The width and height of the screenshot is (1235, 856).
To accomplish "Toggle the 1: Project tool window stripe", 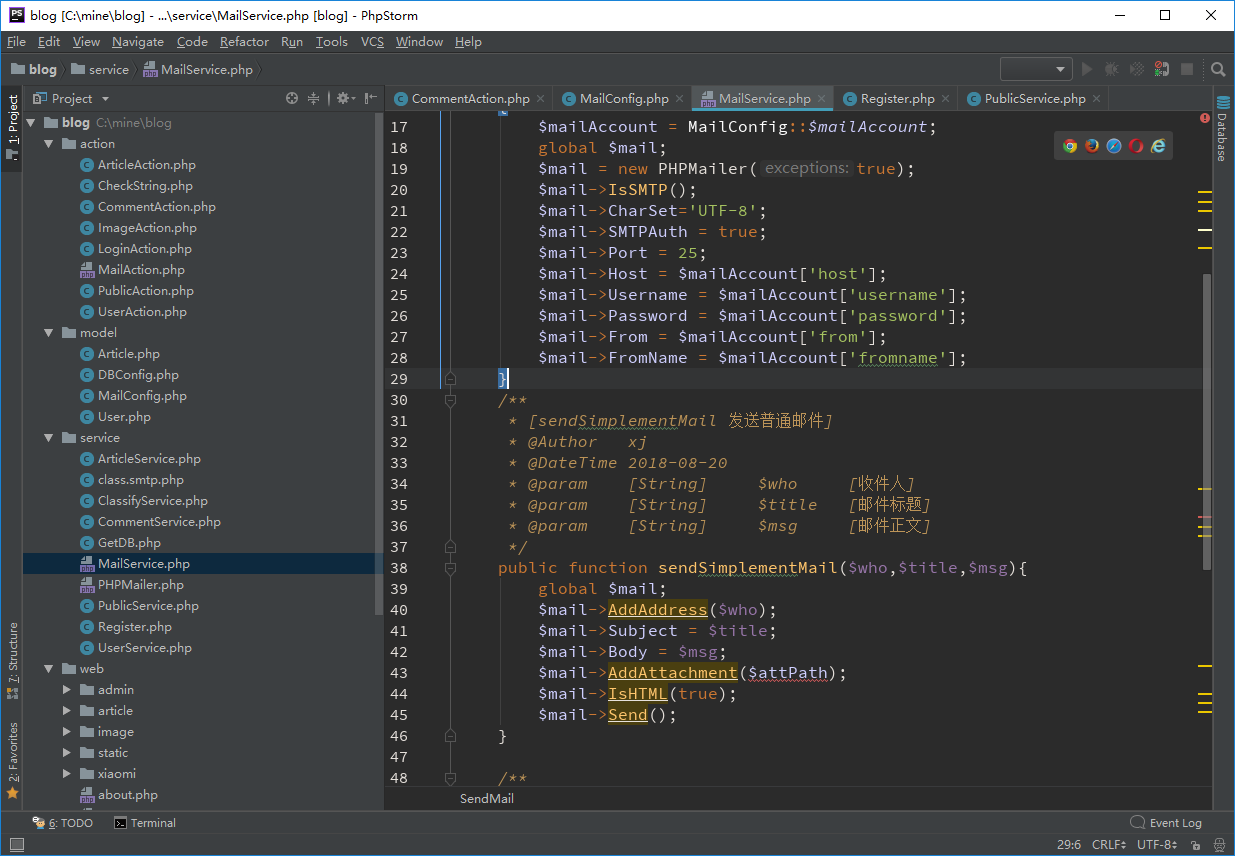I will point(13,128).
